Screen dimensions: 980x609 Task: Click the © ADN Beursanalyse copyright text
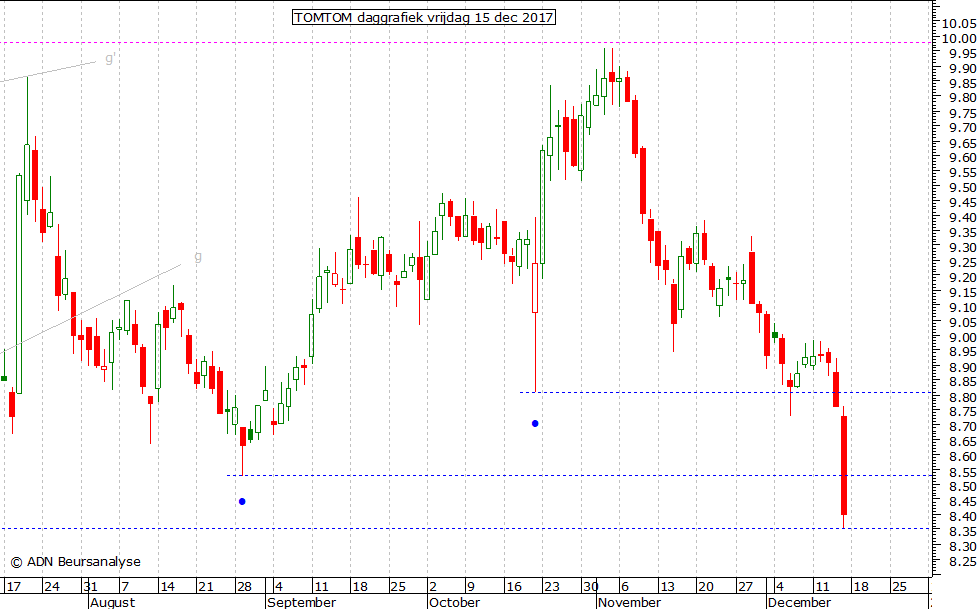pyautogui.click(x=76, y=561)
